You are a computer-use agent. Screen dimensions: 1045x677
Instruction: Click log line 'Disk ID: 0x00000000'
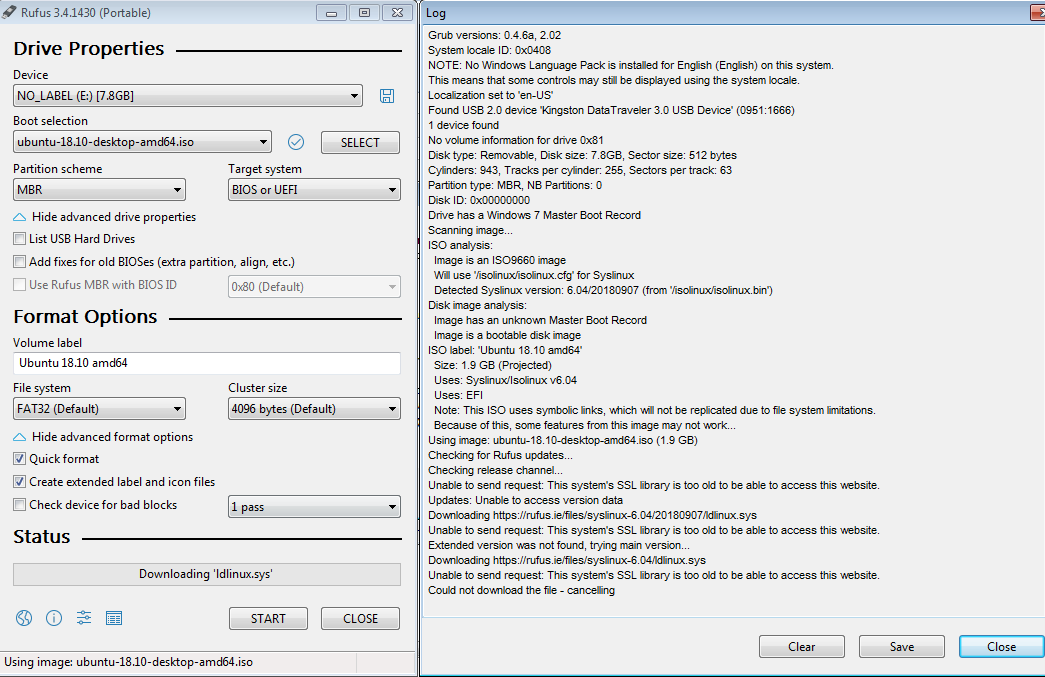[479, 201]
